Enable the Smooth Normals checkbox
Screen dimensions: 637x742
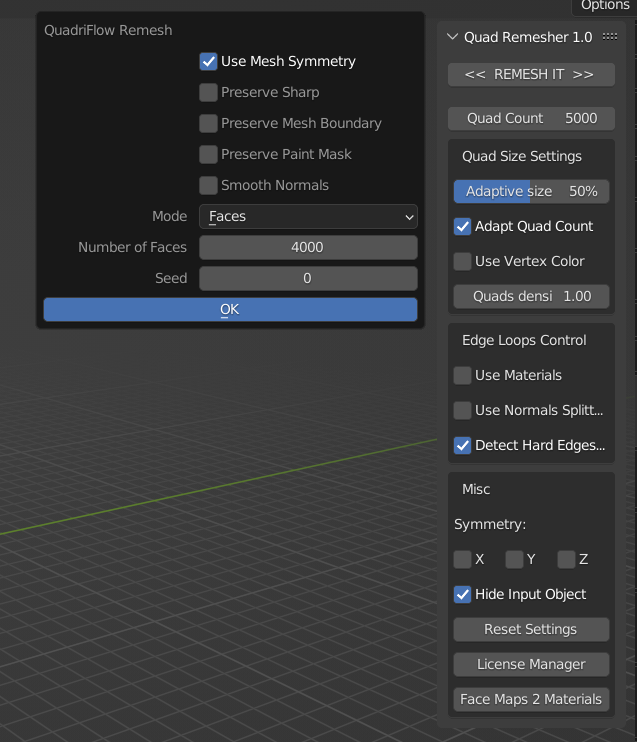pos(209,185)
